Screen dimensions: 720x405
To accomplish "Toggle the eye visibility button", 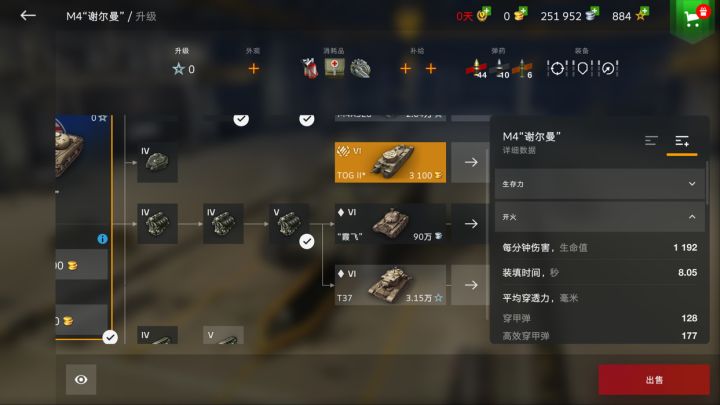I will [x=81, y=379].
